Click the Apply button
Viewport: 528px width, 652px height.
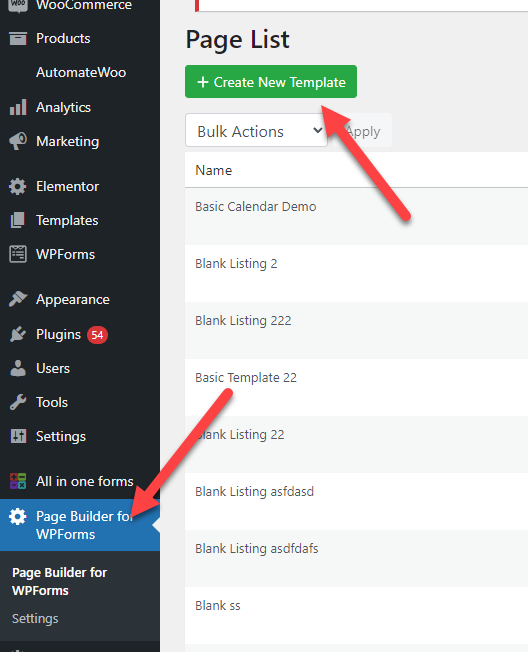coord(363,131)
